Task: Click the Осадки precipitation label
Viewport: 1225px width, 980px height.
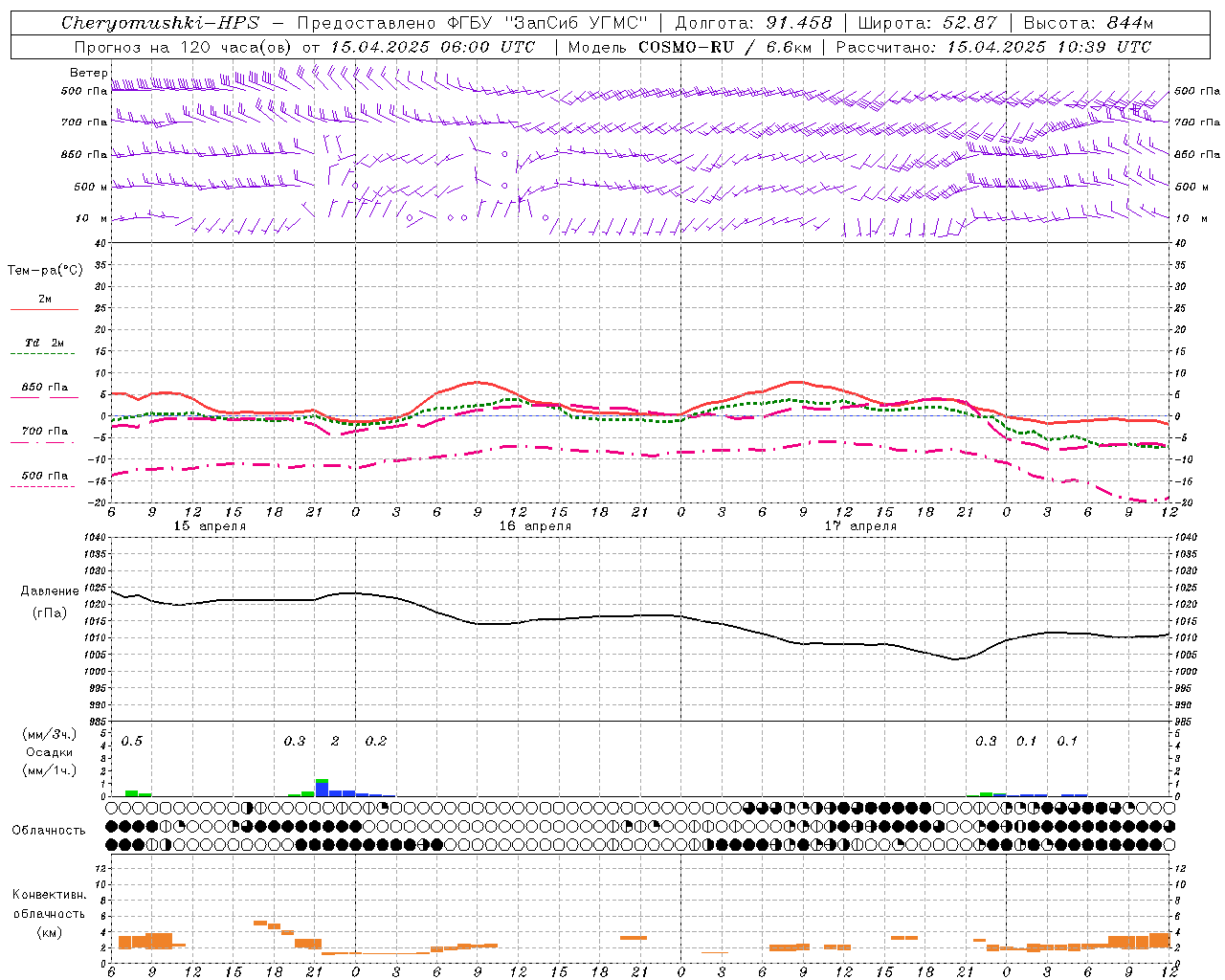Action: coord(49,752)
